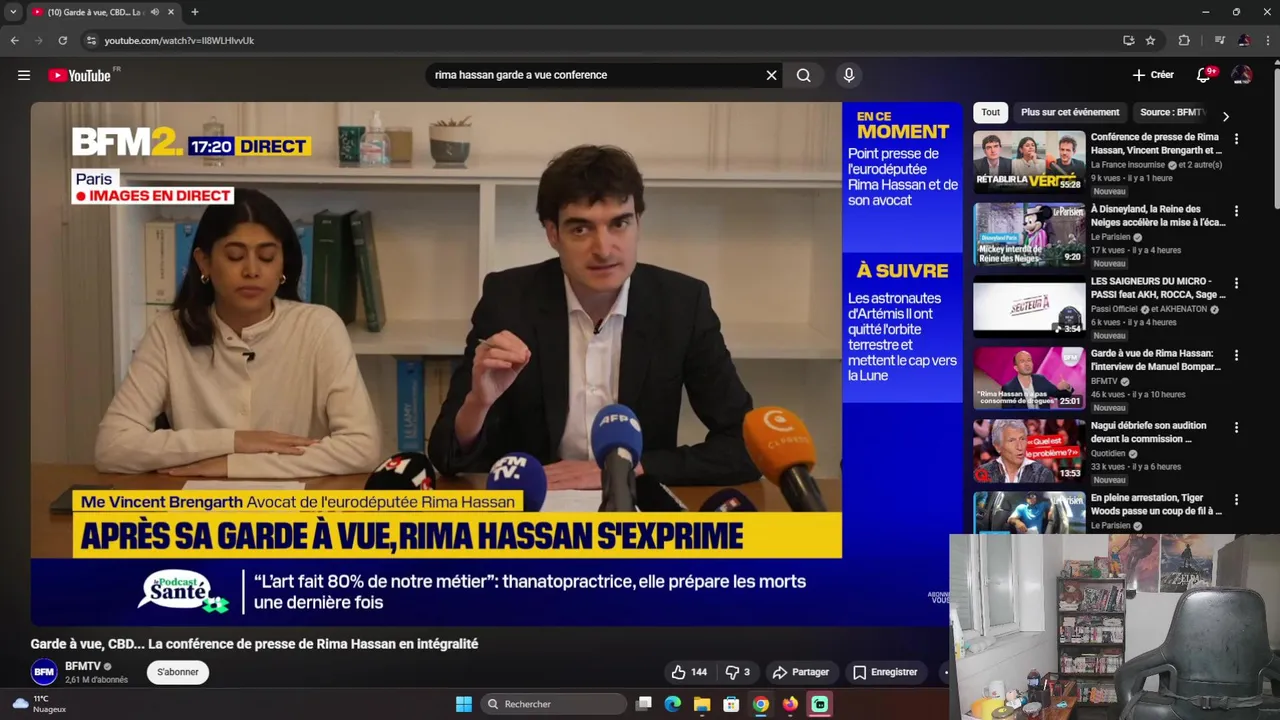Viewport: 1280px width, 720px height.
Task: Open the notifications bell
Action: (1204, 75)
